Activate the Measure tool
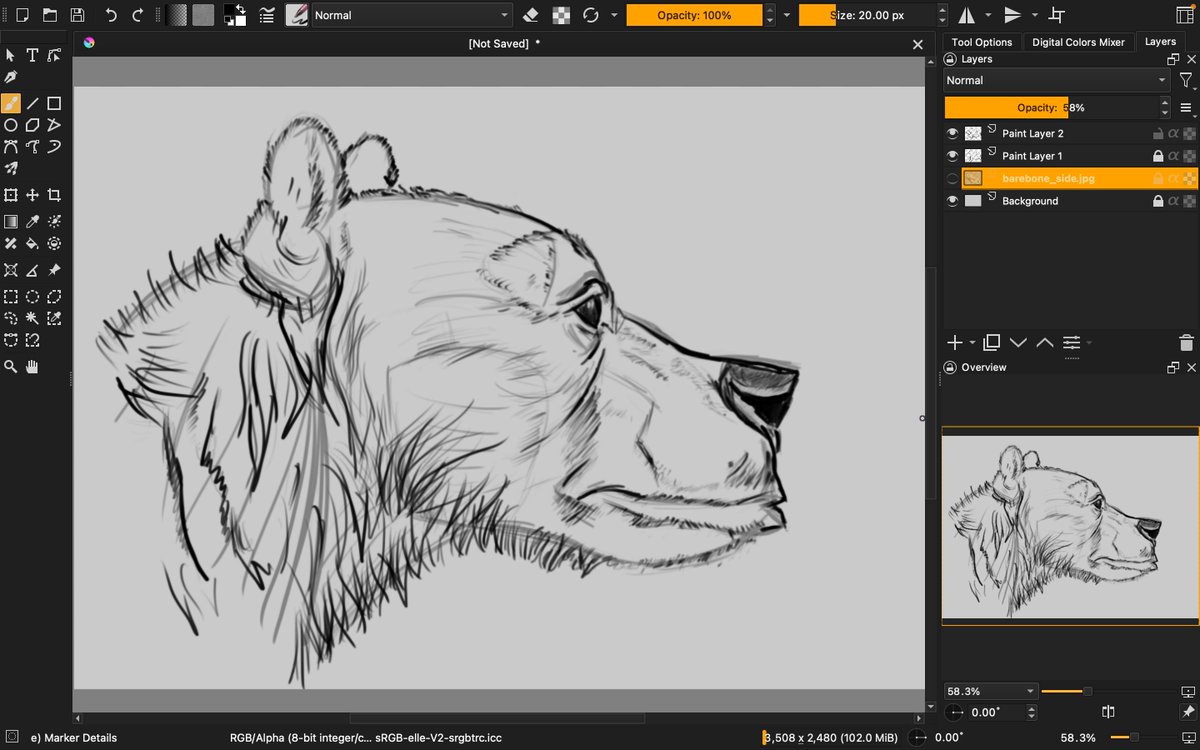The height and width of the screenshot is (750, 1200). (32, 270)
